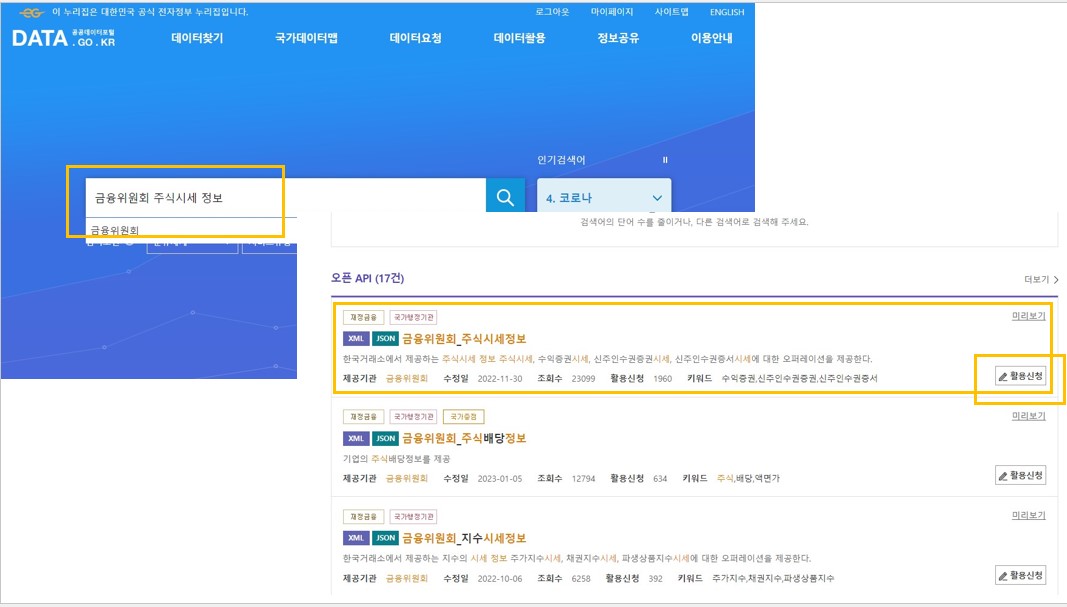Image resolution: width=1067 pixels, height=607 pixels.
Task: Open the 정보공유 menu
Action: pos(619,38)
